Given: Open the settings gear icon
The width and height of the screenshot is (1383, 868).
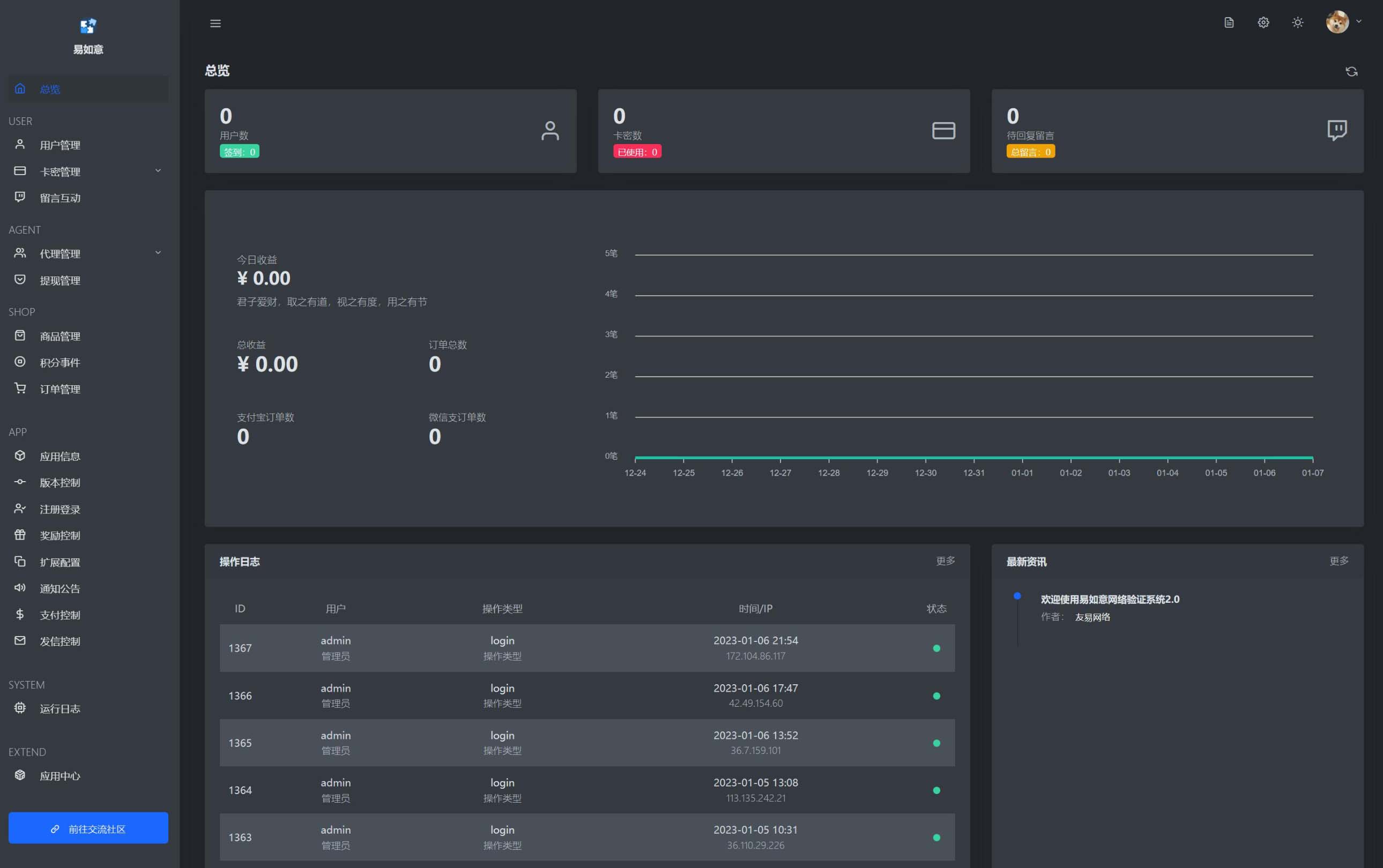Looking at the screenshot, I should [1263, 23].
